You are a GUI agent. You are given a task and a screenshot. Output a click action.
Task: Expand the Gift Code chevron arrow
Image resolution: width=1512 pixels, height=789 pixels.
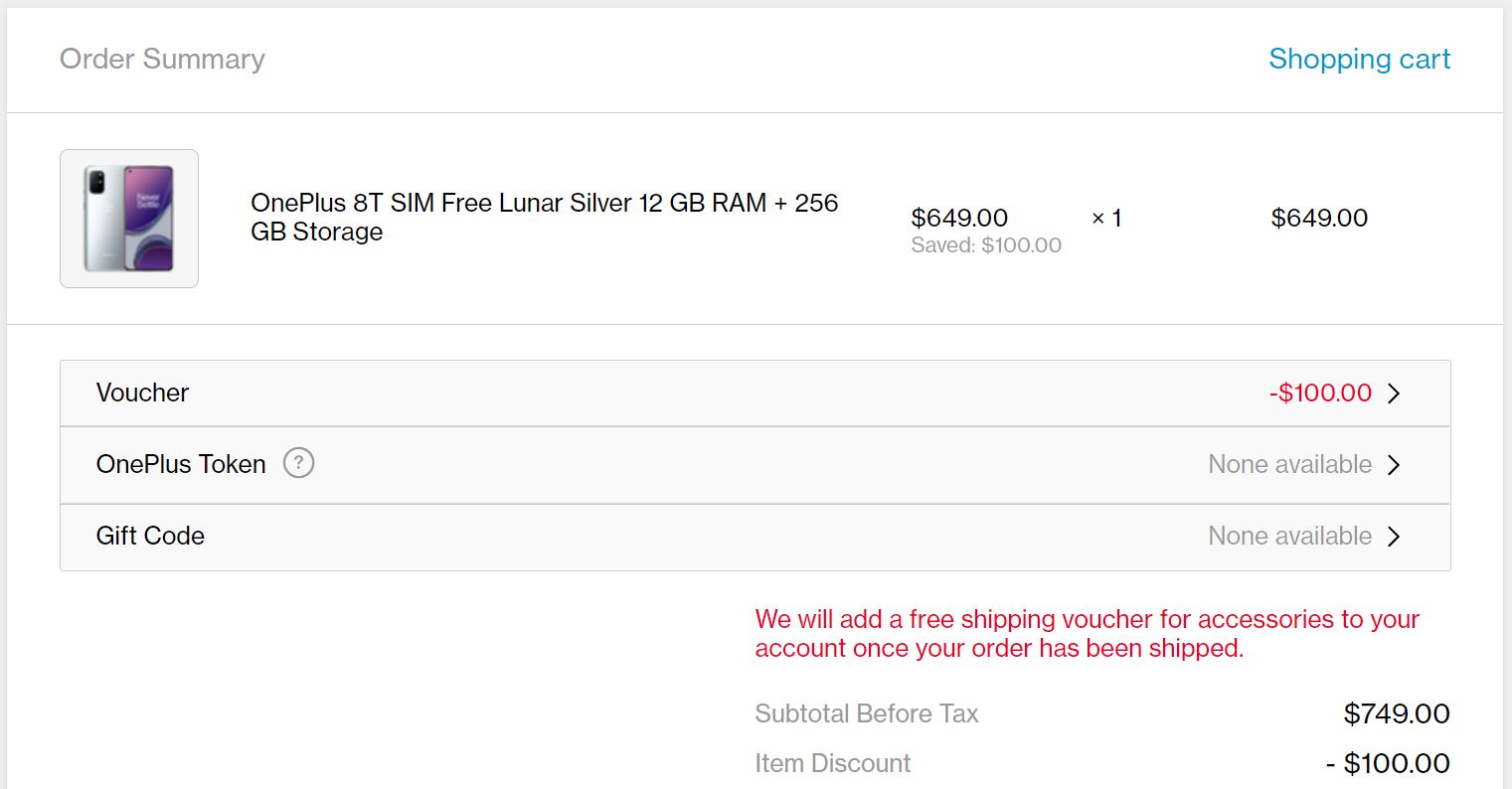coord(1394,537)
